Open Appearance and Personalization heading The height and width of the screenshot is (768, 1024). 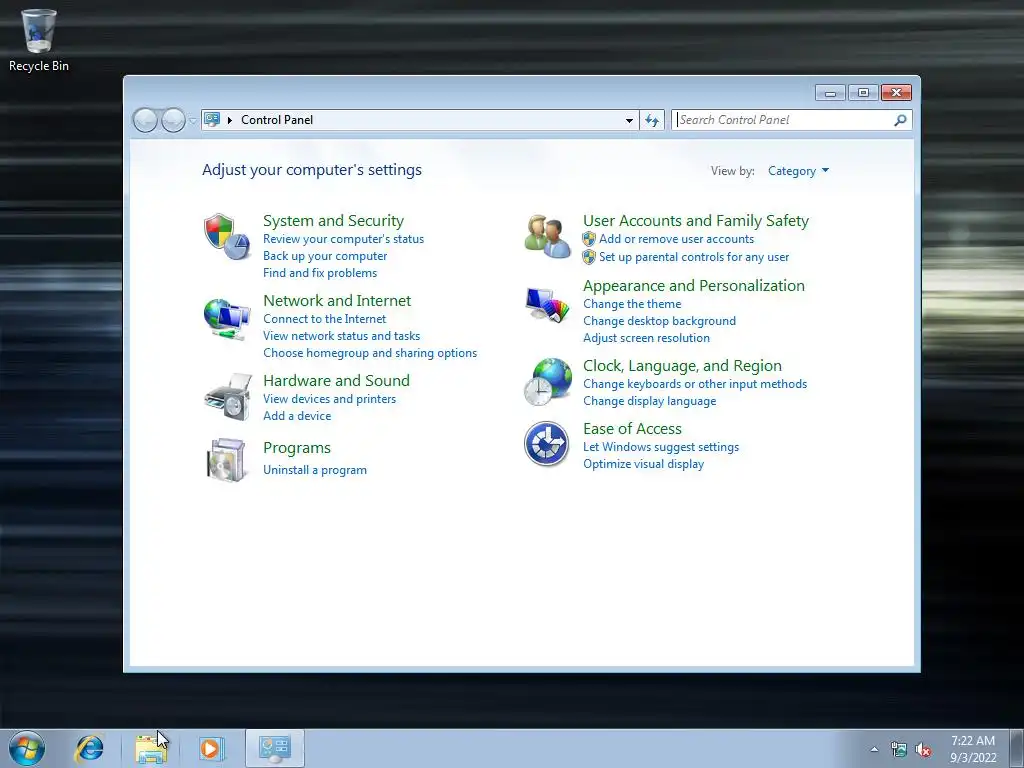coord(694,285)
